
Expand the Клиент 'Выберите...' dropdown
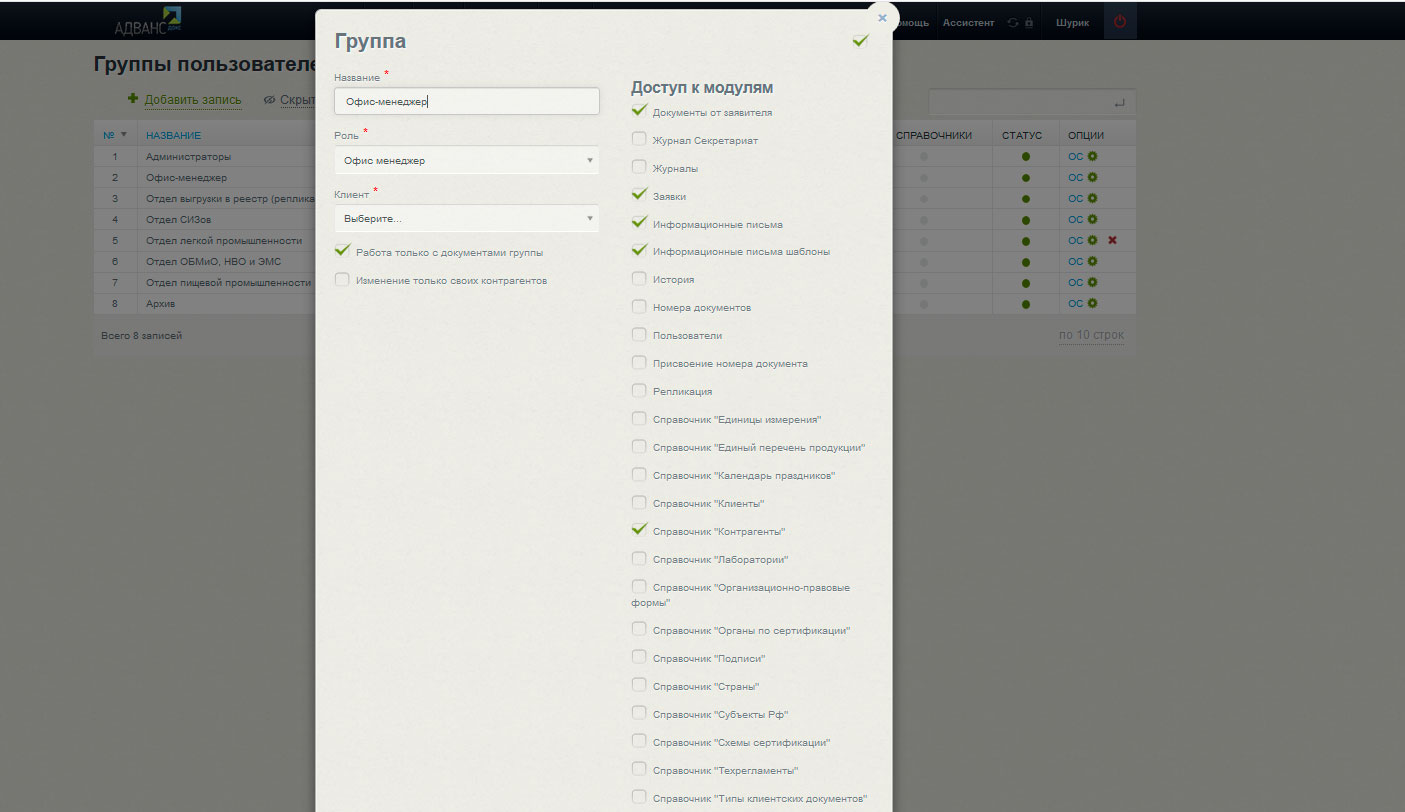466,218
